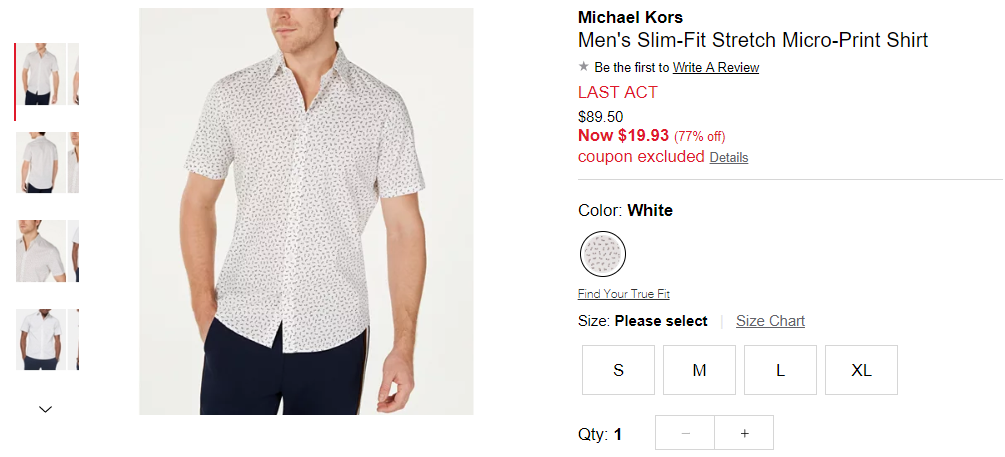This screenshot has height=457, width=1005.
Task: View coupon exclusion Details
Action: [x=729, y=158]
